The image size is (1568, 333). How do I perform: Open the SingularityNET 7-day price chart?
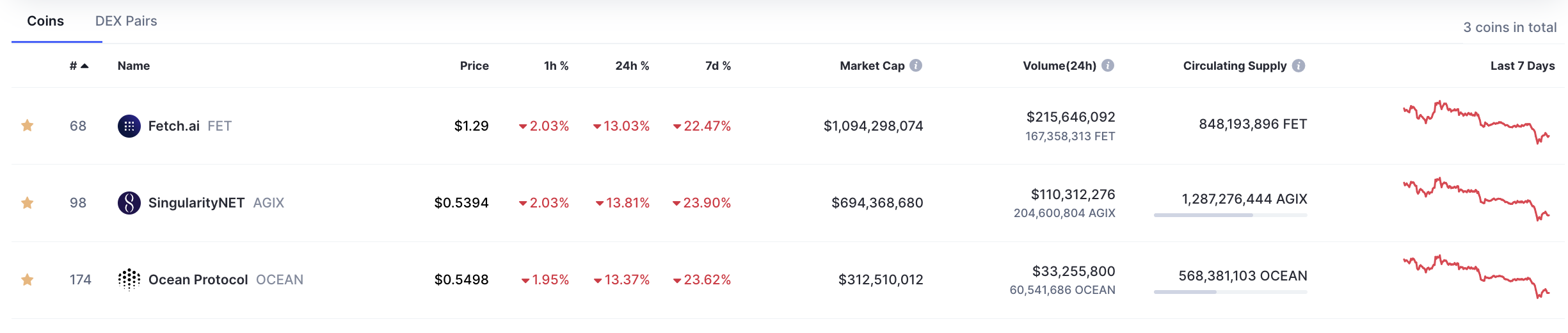click(1476, 199)
